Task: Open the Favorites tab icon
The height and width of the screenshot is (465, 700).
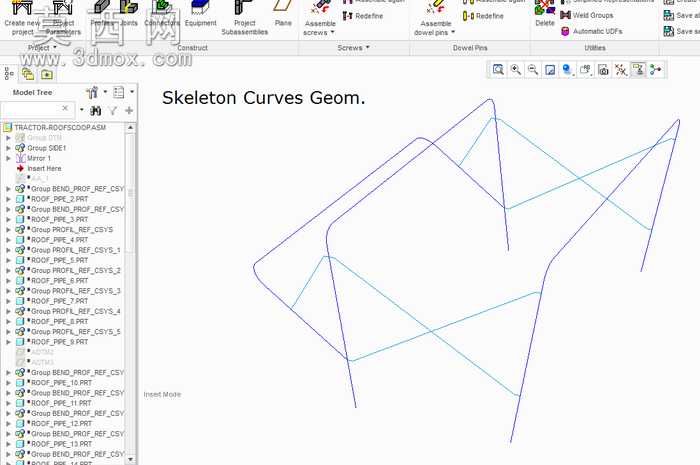Action: tap(46, 74)
